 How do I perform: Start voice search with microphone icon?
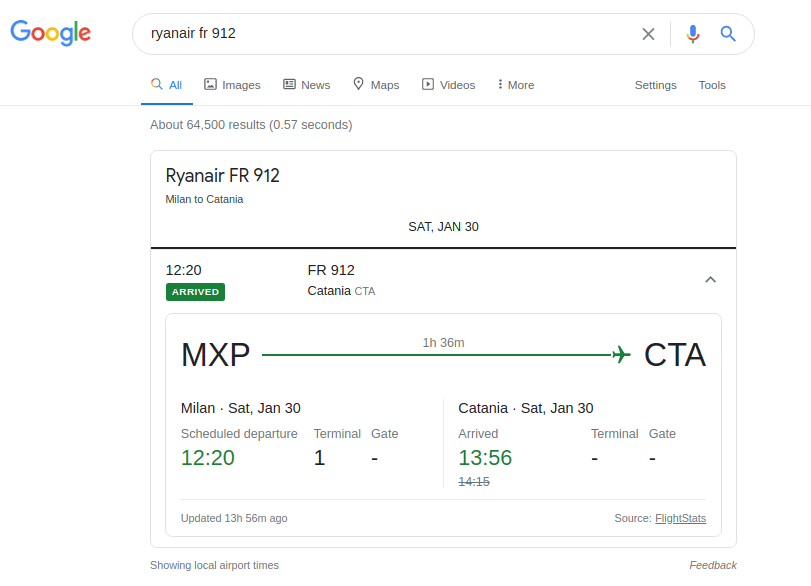point(693,34)
